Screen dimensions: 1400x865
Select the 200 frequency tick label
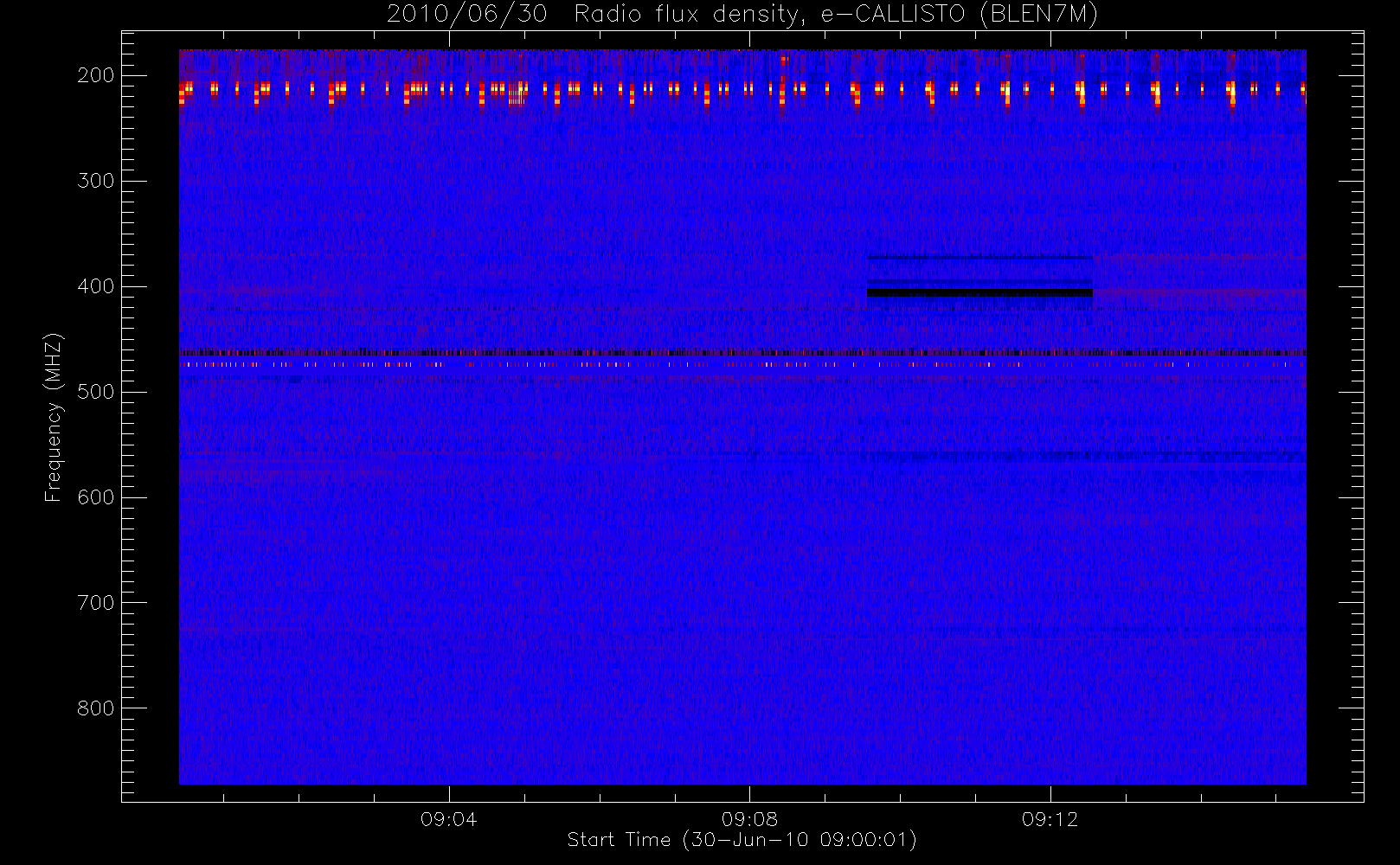(x=96, y=75)
